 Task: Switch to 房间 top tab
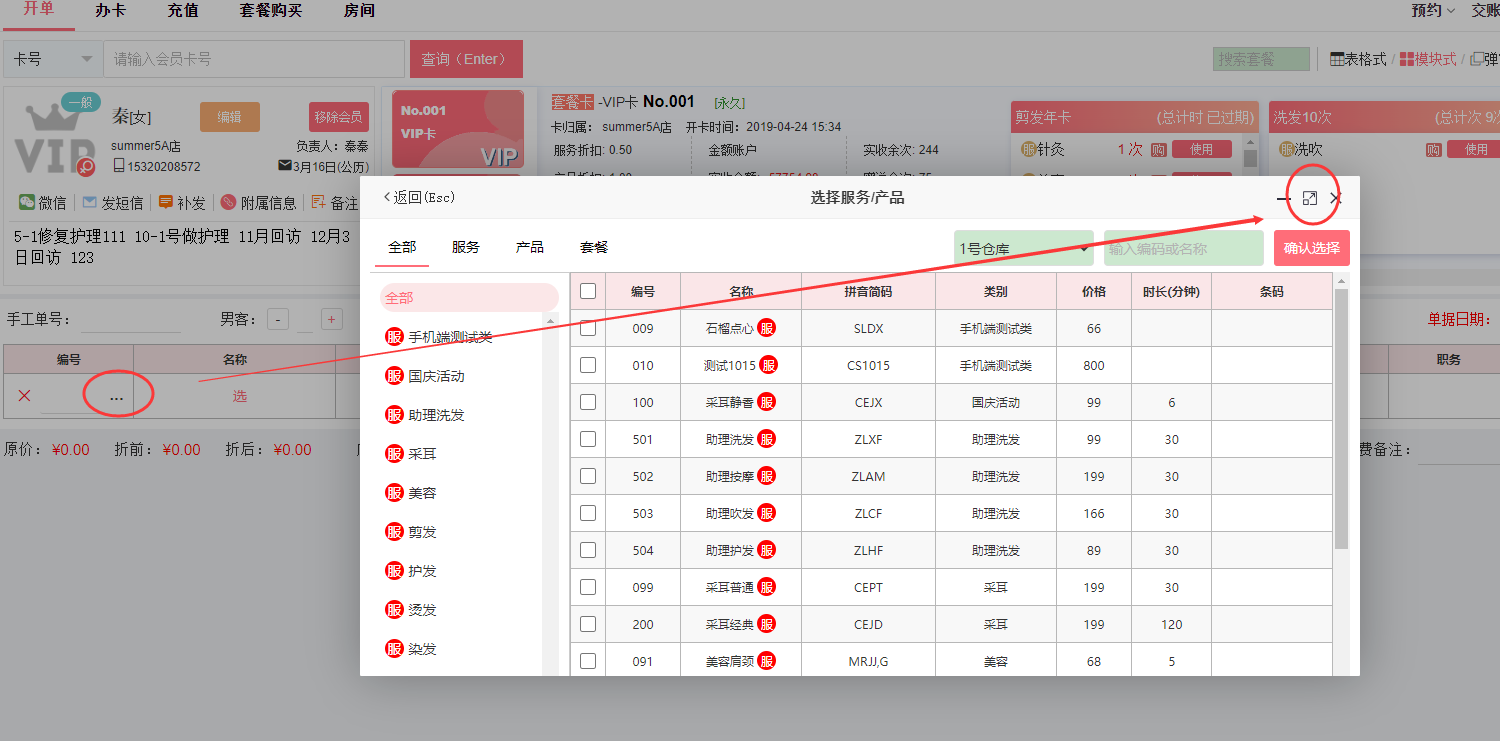coord(359,11)
